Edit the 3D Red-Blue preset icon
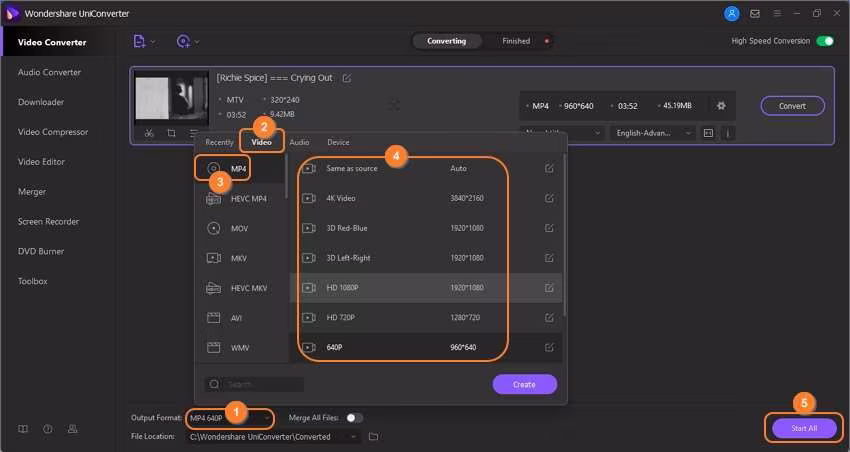Viewport: 850px width, 452px height. point(549,228)
